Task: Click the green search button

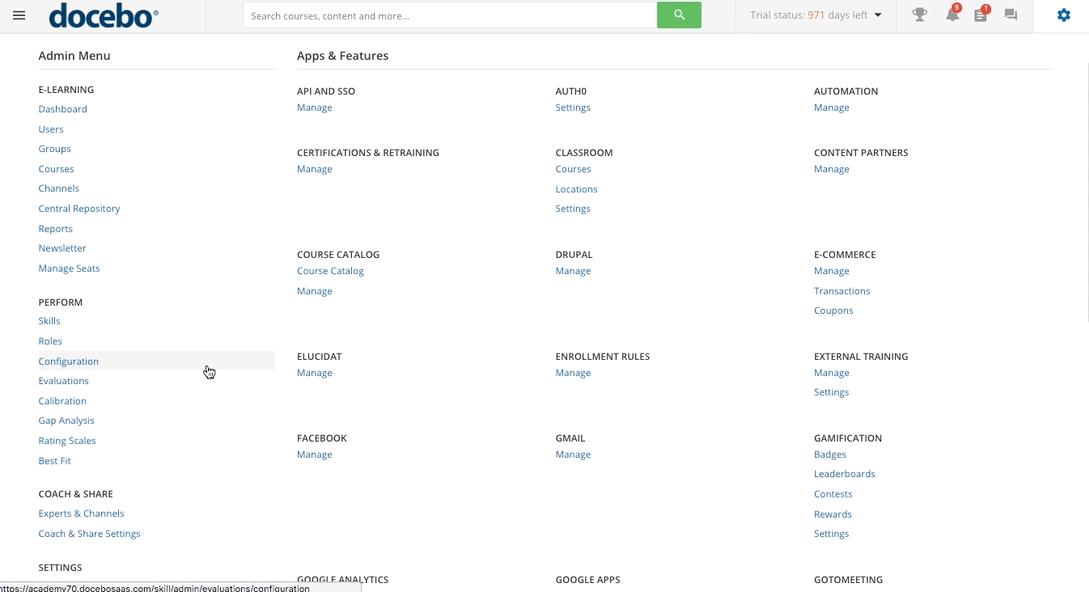Action: coord(679,15)
